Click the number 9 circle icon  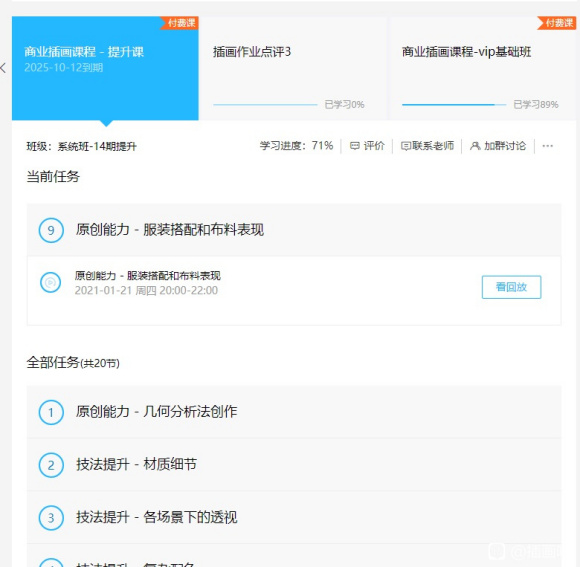[51, 230]
